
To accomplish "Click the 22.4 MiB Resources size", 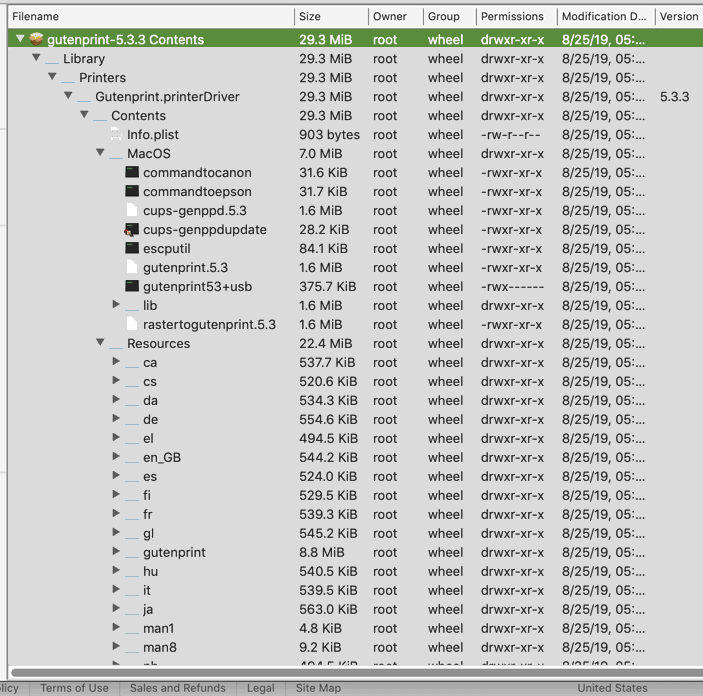I will point(325,344).
